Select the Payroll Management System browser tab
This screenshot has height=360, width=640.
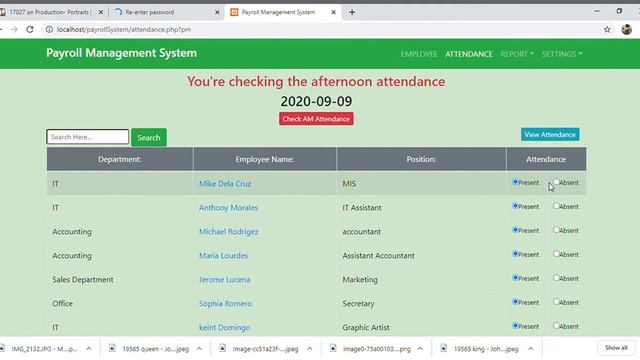pyautogui.click(x=283, y=12)
